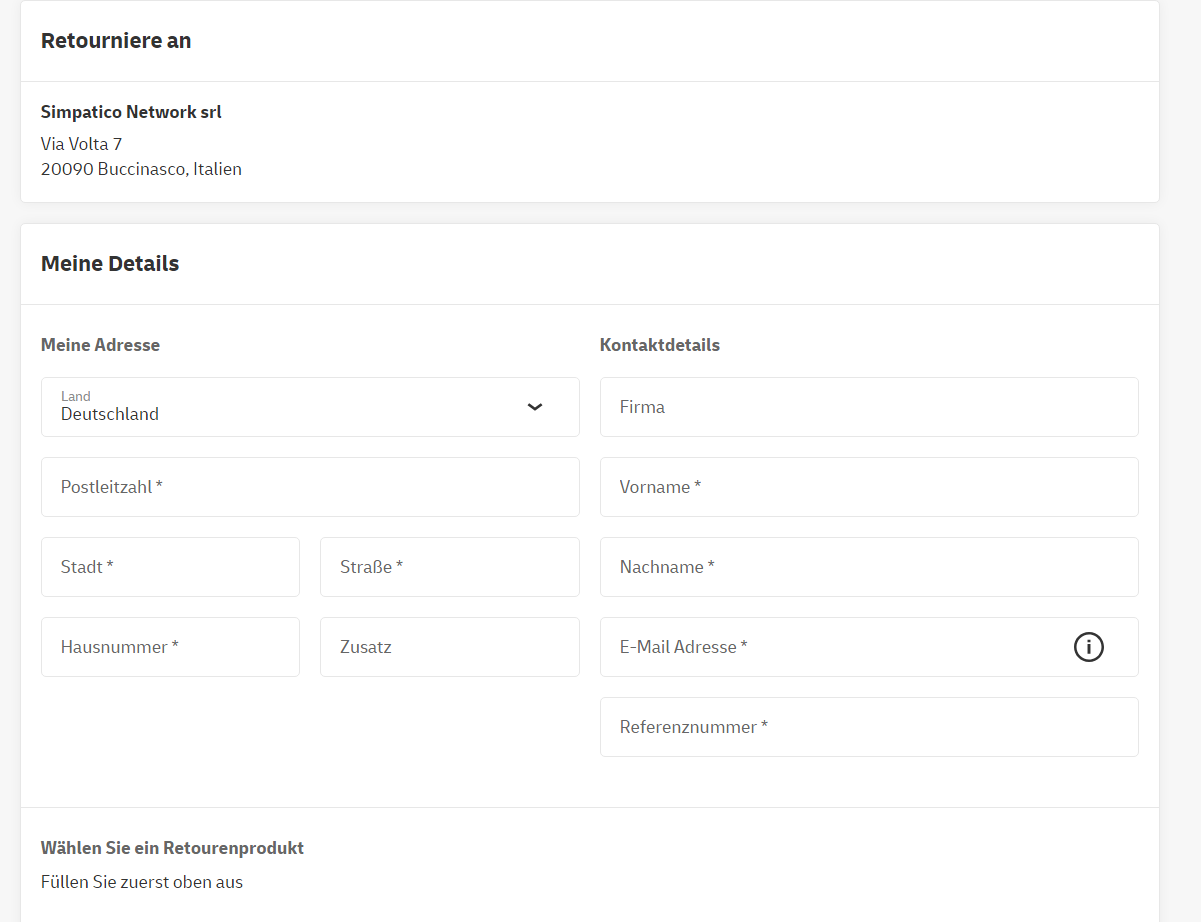Click the "Retourniere an" heading
The width and height of the screenshot is (1201, 922).
click(x=116, y=41)
